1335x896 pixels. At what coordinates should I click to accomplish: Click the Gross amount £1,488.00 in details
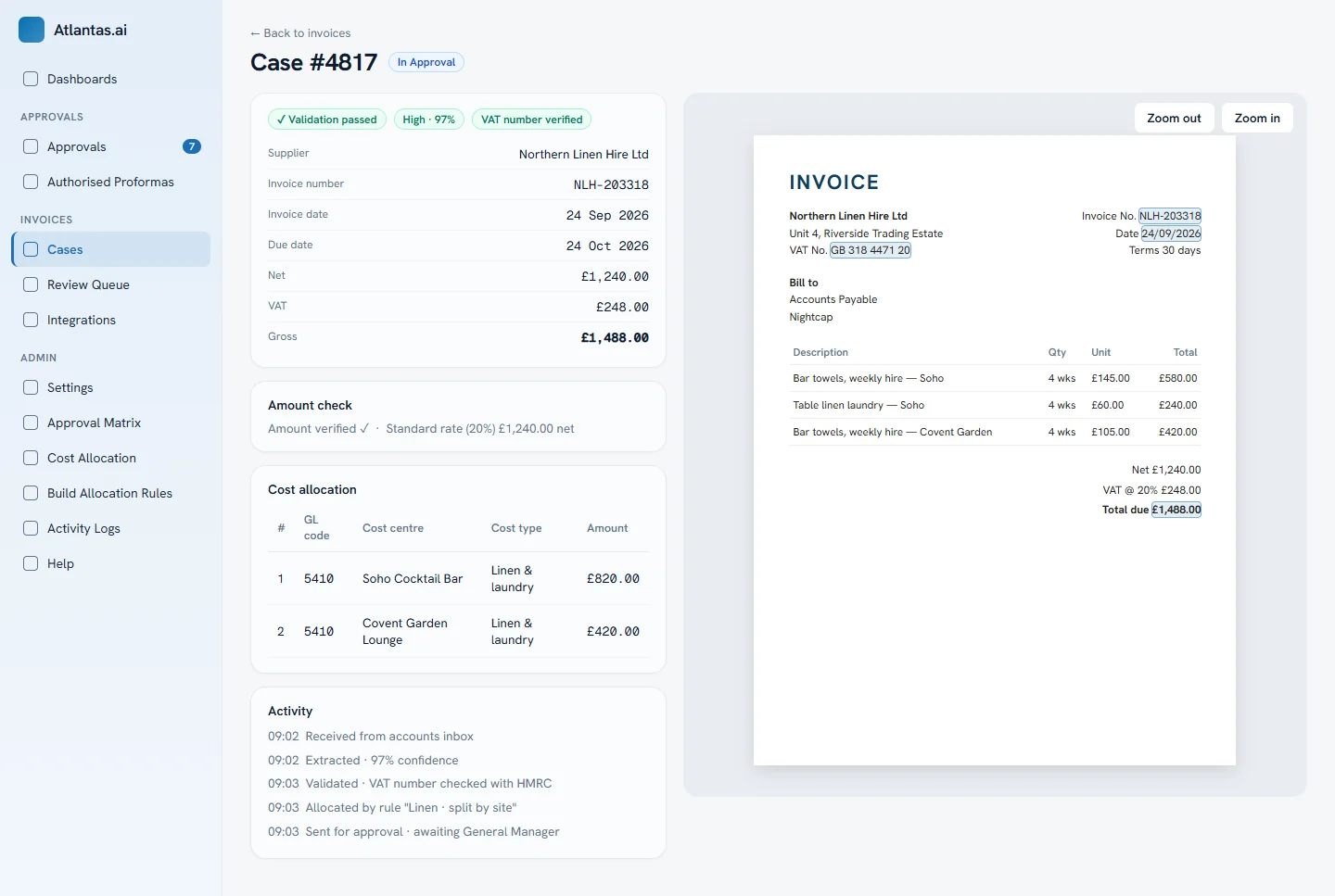pyautogui.click(x=615, y=337)
